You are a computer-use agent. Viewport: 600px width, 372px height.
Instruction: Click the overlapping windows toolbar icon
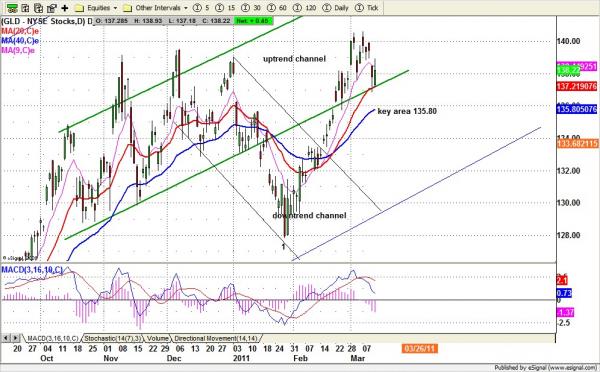(x=51, y=8)
